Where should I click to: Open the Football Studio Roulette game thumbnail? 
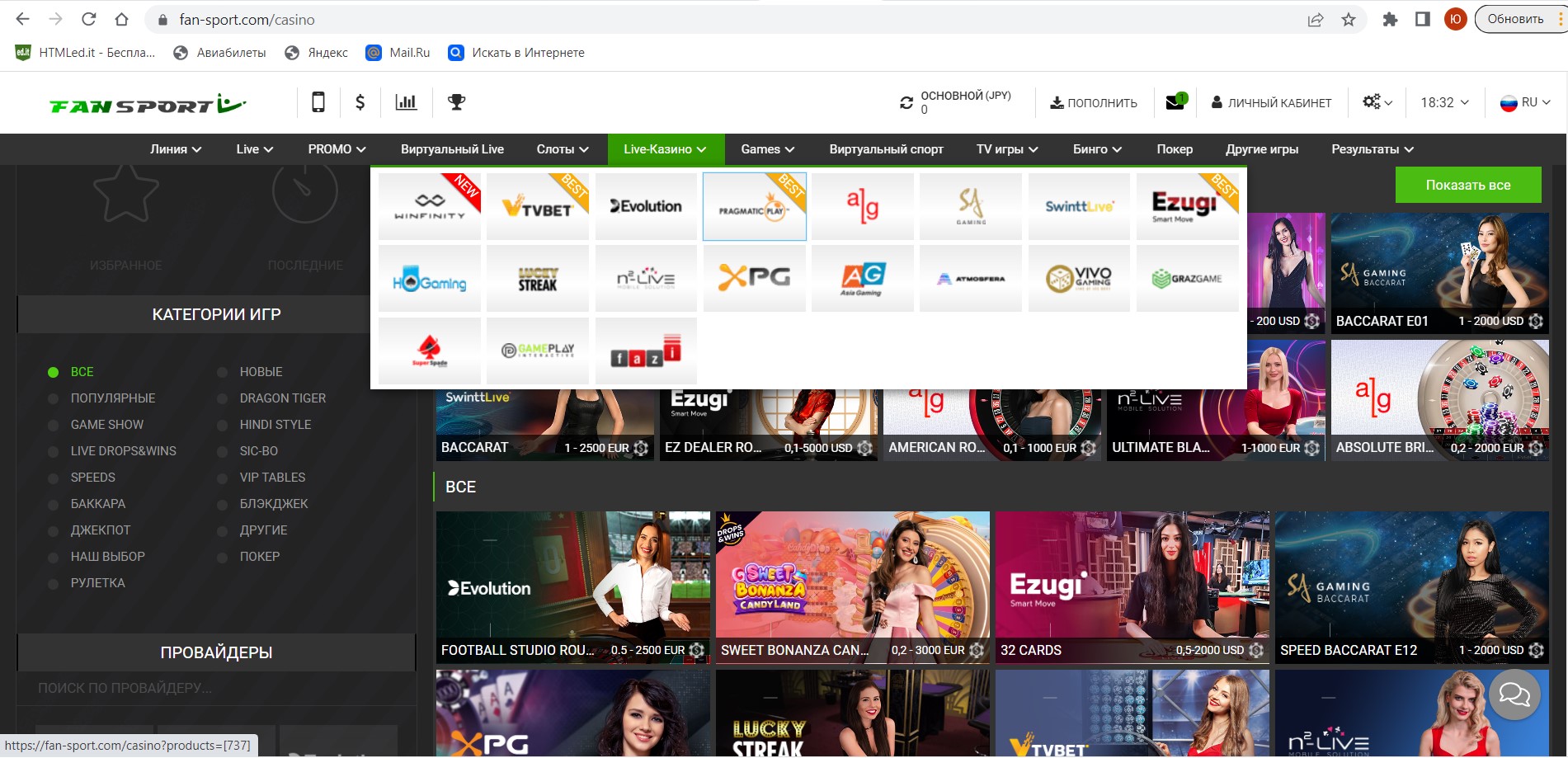tap(573, 587)
